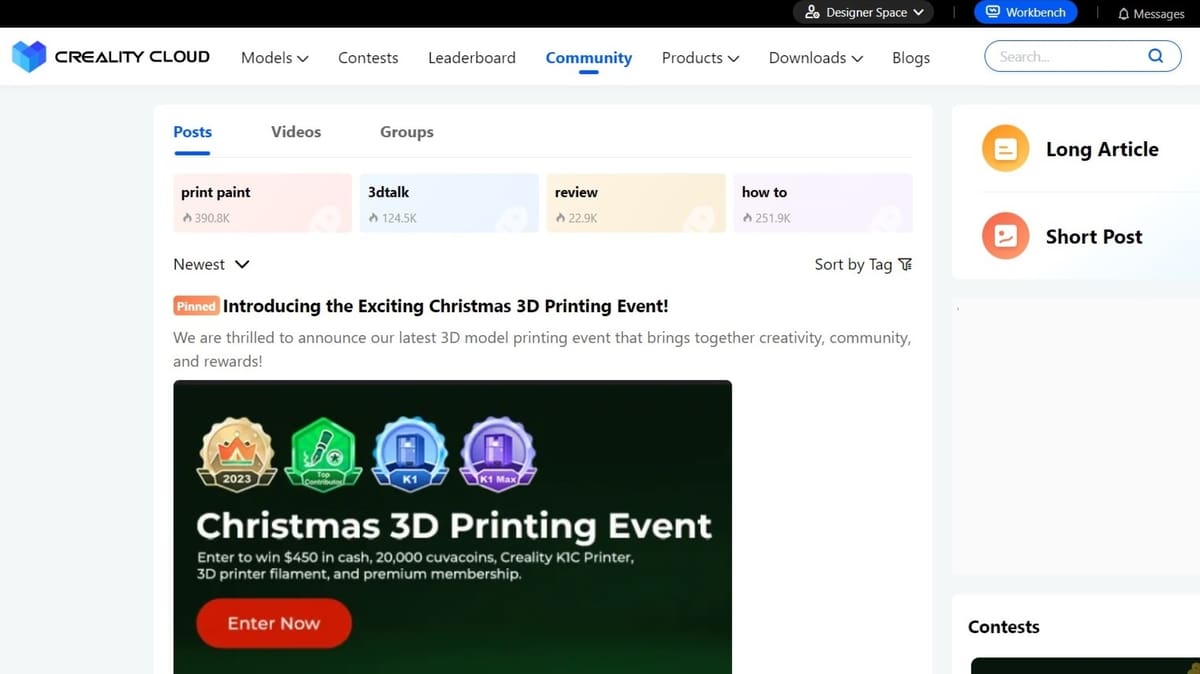The width and height of the screenshot is (1200, 674).
Task: Switch to the Groups tab
Action: coord(407,132)
